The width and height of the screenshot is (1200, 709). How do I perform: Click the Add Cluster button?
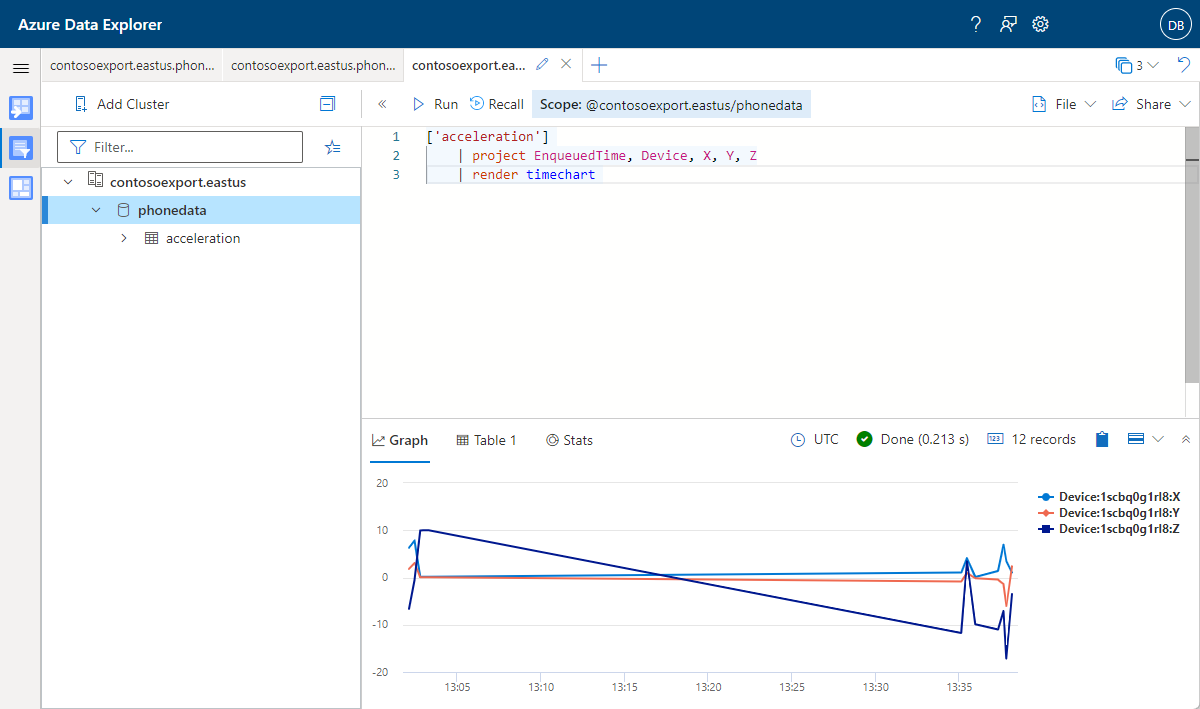(x=121, y=104)
